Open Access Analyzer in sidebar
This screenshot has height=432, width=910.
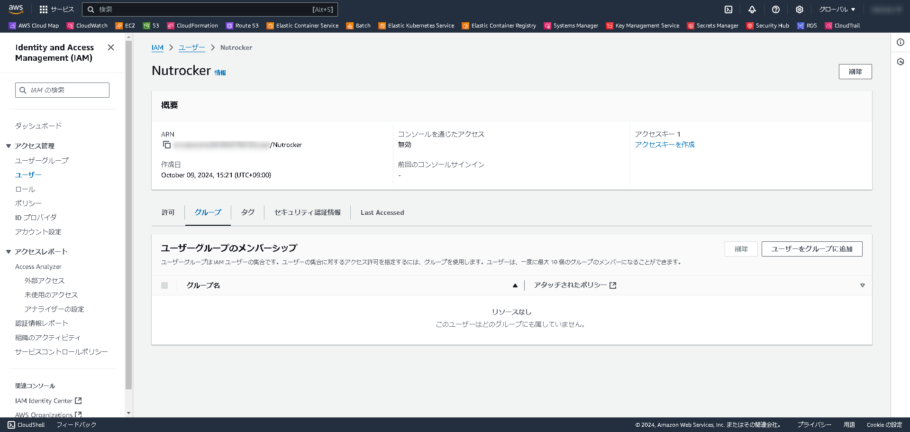(x=38, y=267)
